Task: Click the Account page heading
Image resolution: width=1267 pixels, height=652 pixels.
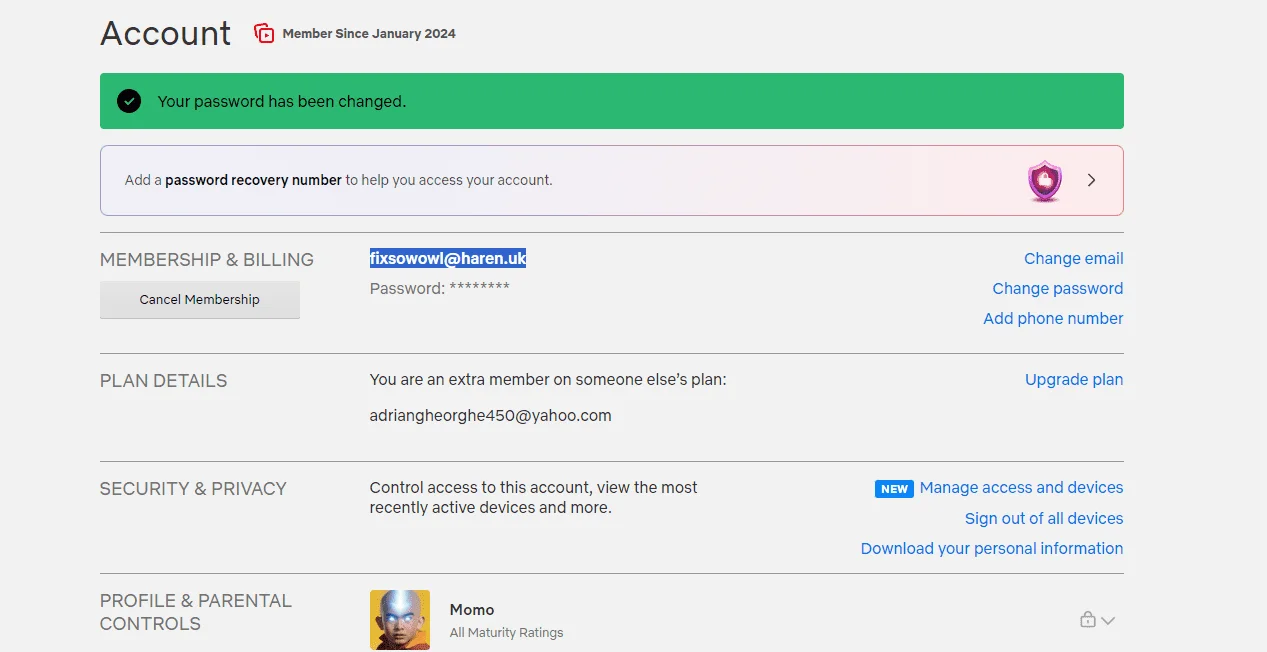Action: [166, 34]
